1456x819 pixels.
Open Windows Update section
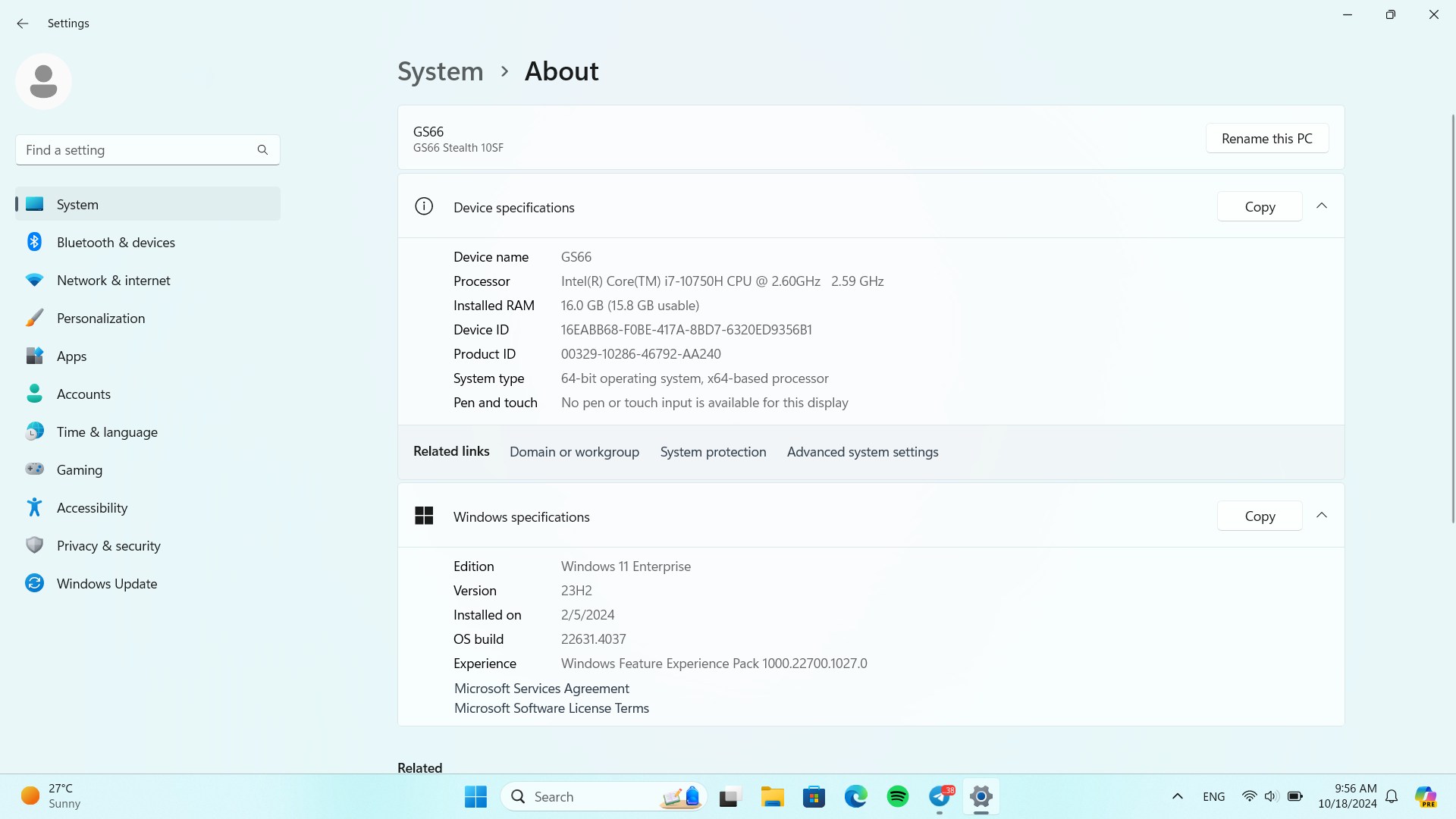(x=106, y=584)
